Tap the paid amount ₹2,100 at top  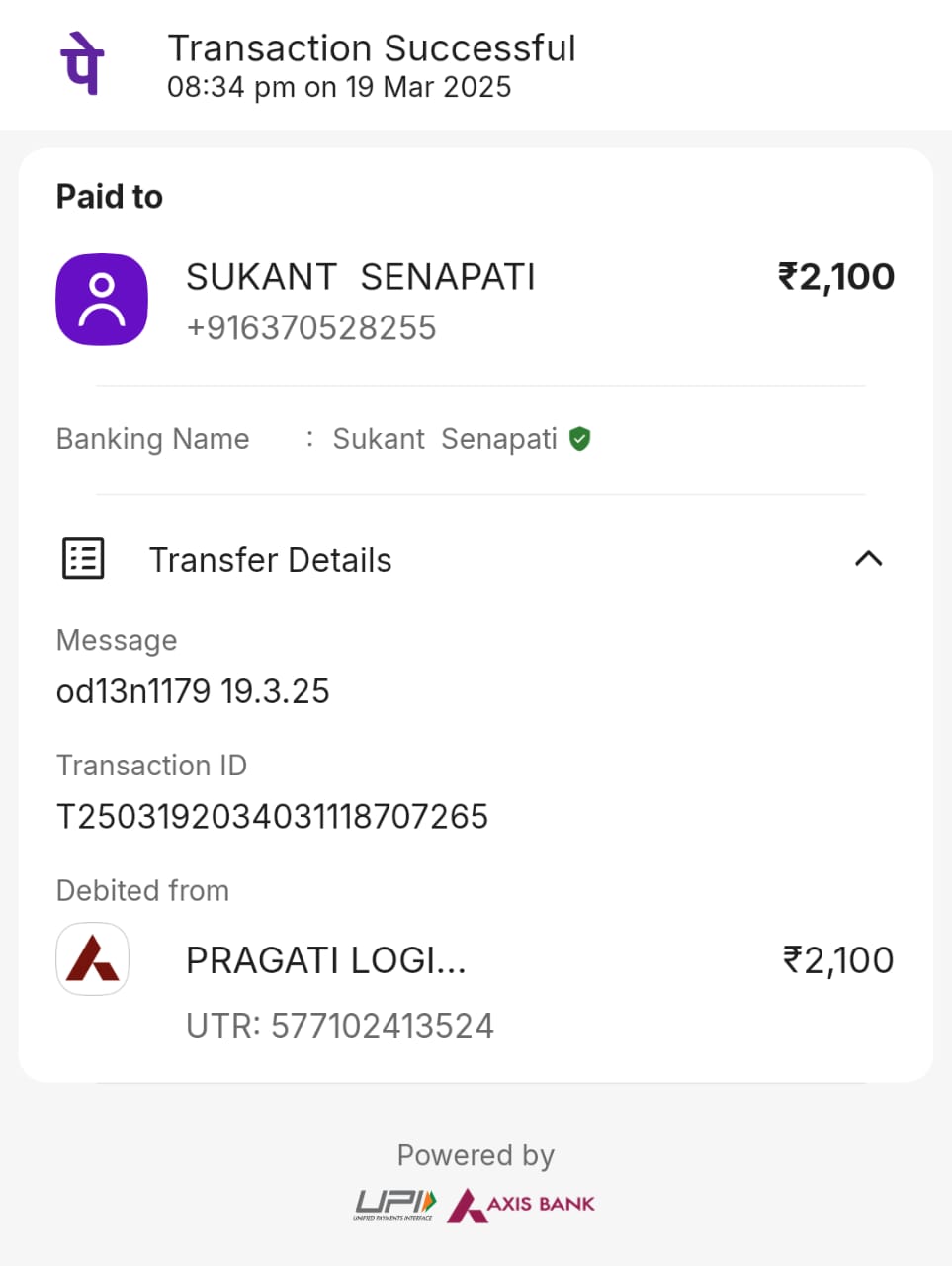click(x=836, y=277)
